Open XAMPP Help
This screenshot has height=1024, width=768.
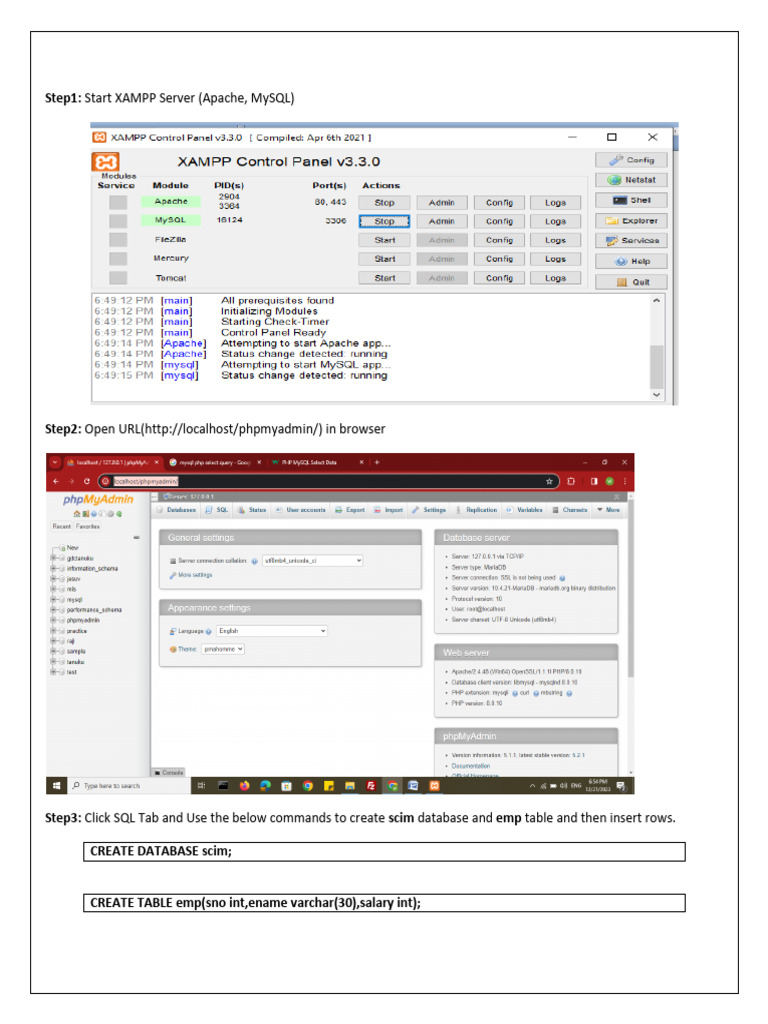pyautogui.click(x=631, y=261)
